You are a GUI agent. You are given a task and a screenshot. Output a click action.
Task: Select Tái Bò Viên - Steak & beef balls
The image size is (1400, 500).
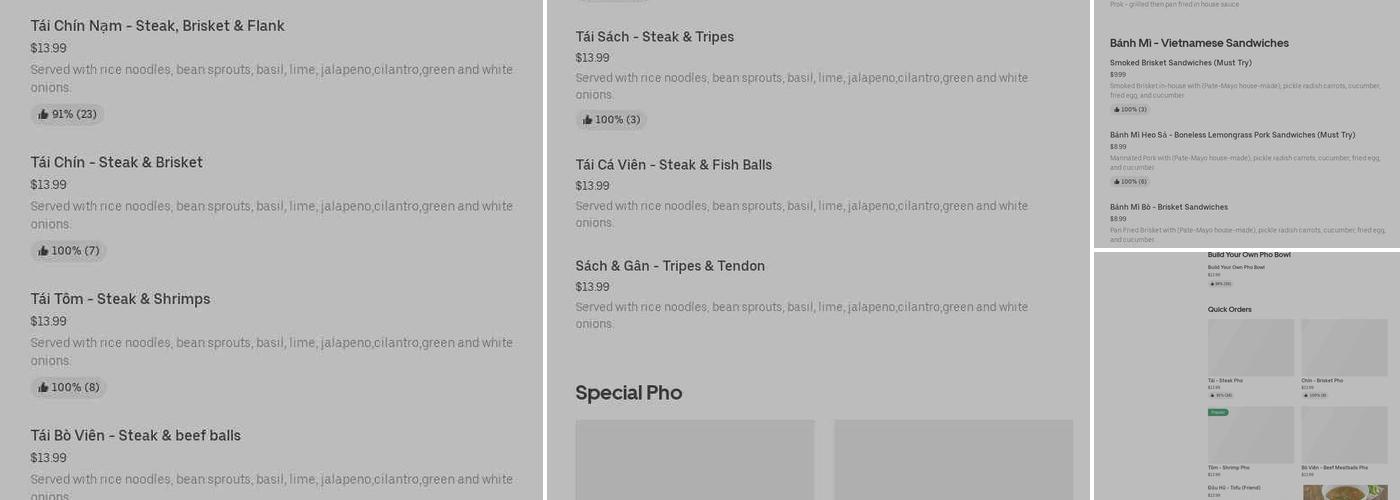[x=136, y=436]
